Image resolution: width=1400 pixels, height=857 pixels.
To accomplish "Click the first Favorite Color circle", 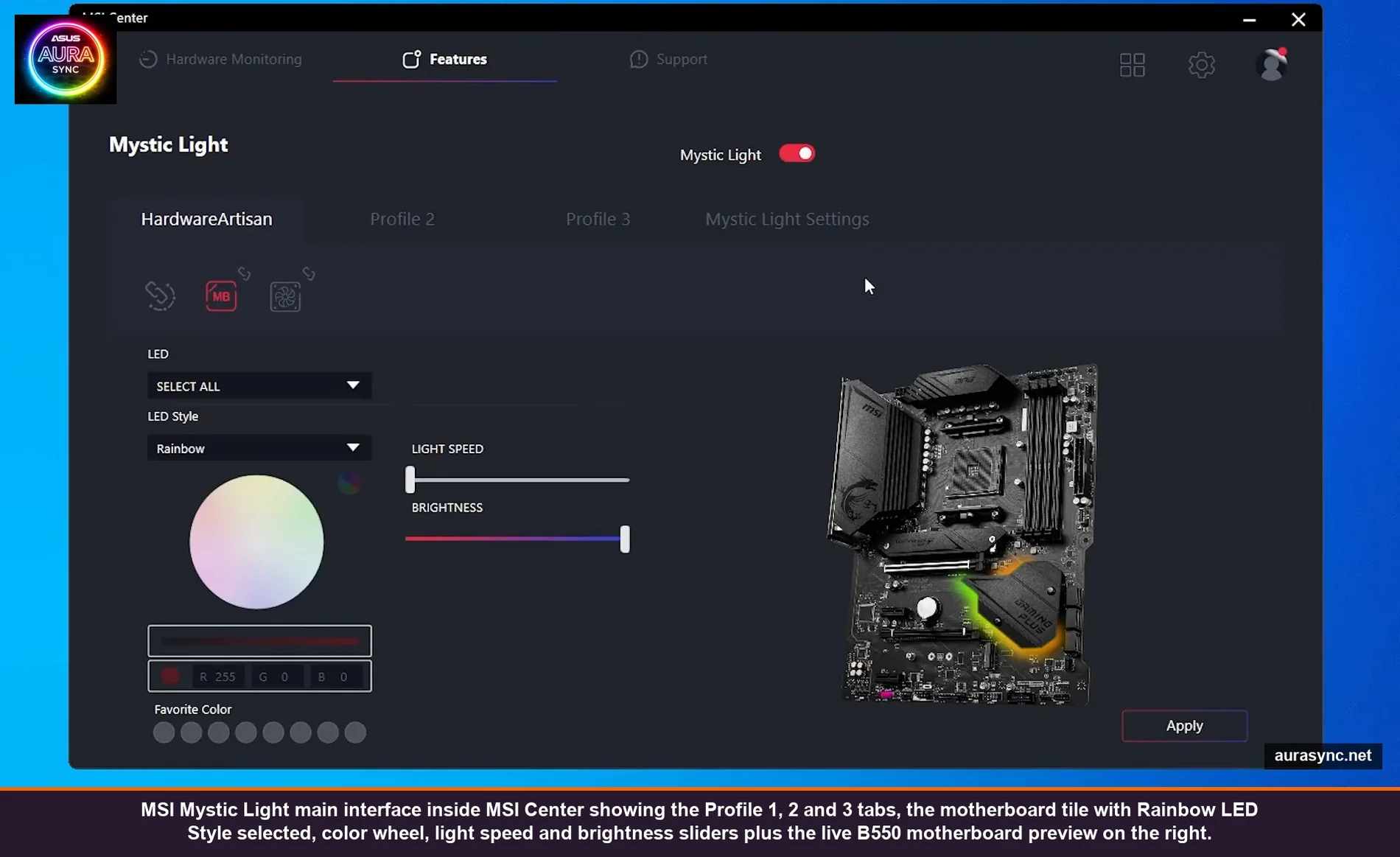I will (164, 732).
